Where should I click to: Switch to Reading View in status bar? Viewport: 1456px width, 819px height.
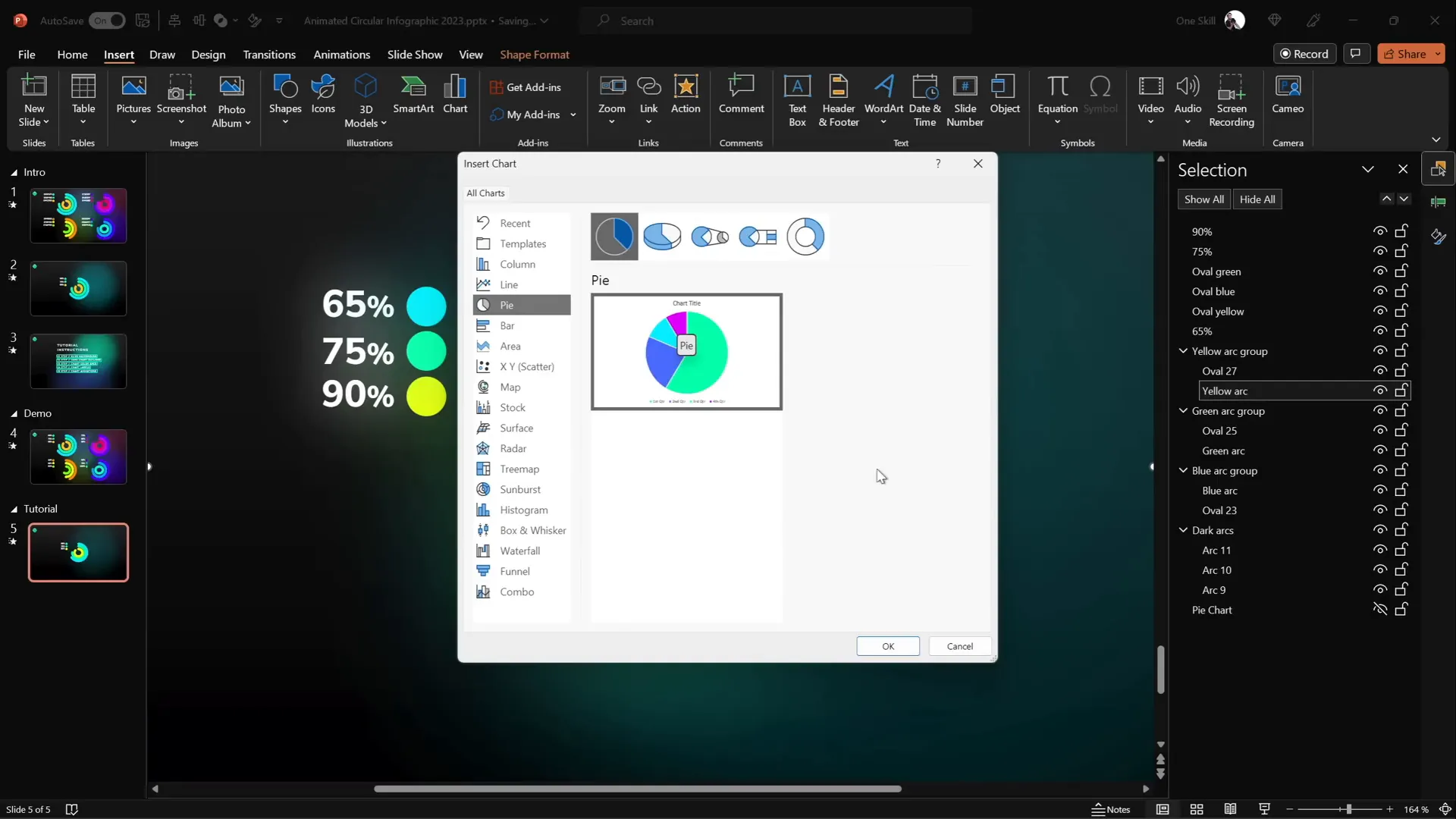[x=1230, y=809]
